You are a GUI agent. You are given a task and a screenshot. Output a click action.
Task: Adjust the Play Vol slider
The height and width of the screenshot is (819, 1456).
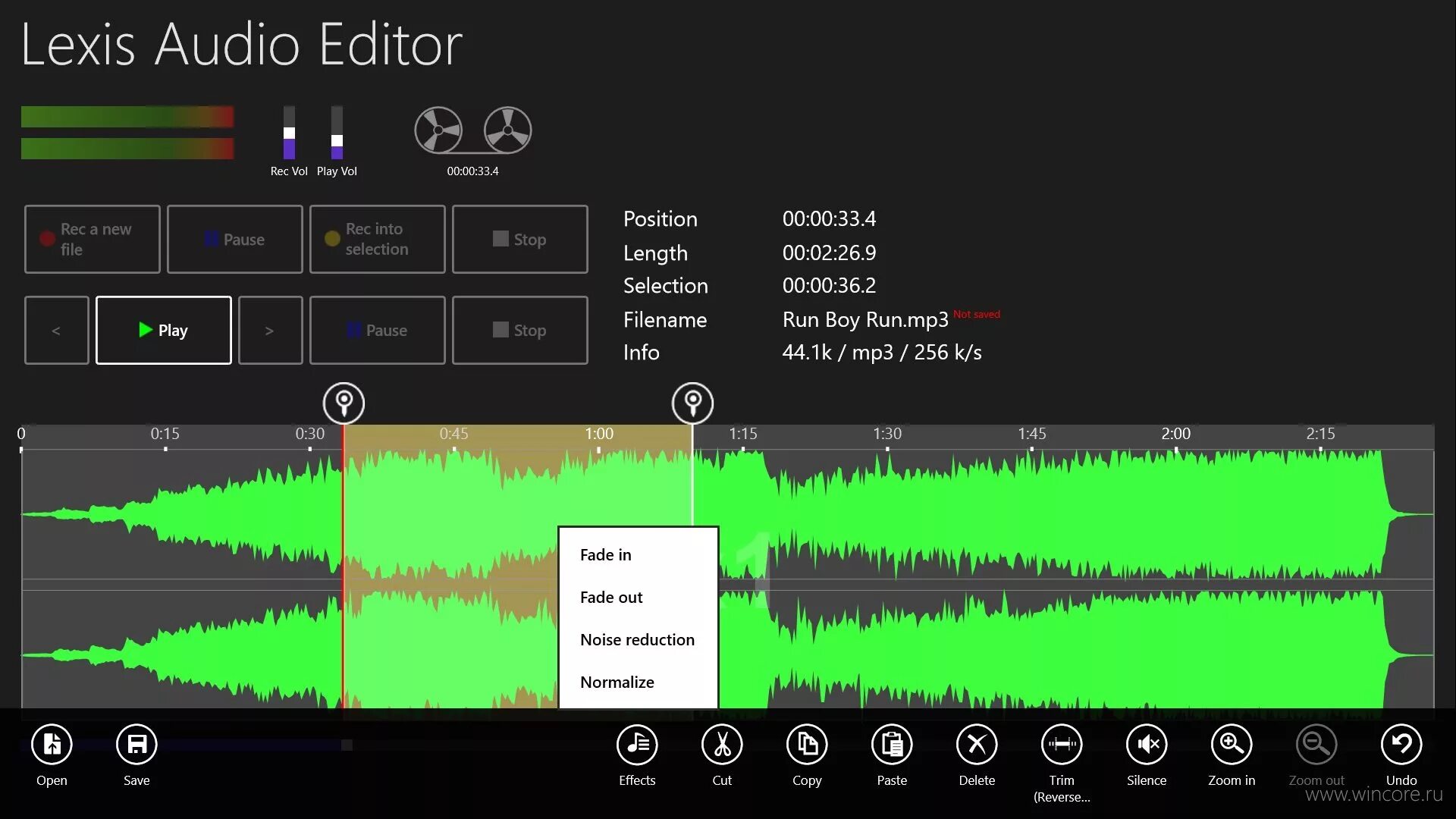pyautogui.click(x=337, y=140)
